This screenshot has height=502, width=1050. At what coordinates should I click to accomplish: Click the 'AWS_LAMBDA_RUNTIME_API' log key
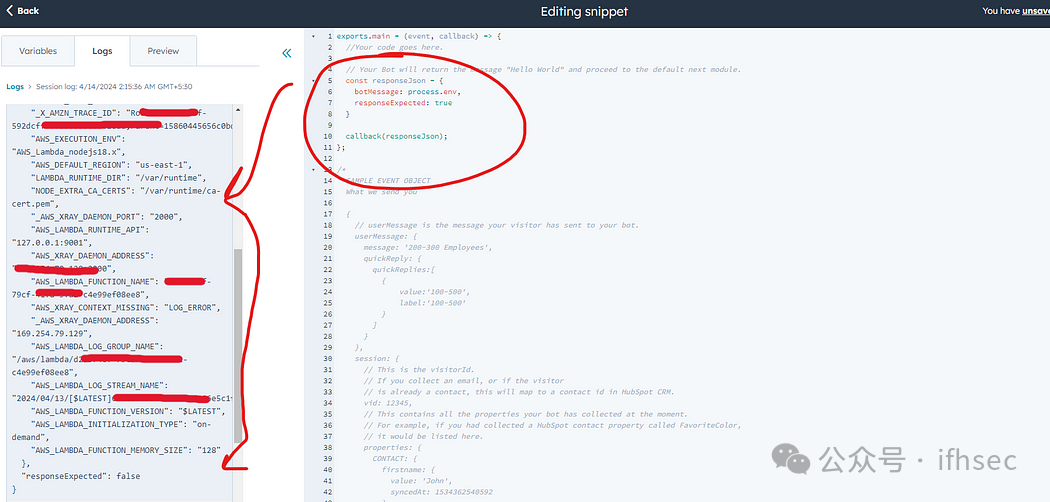click(x=94, y=230)
